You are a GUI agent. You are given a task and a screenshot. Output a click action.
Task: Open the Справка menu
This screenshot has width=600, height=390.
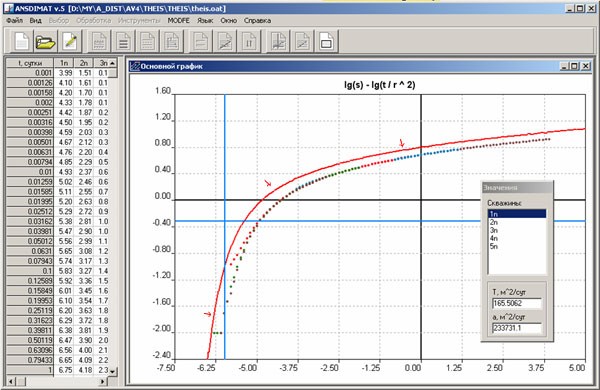point(257,20)
